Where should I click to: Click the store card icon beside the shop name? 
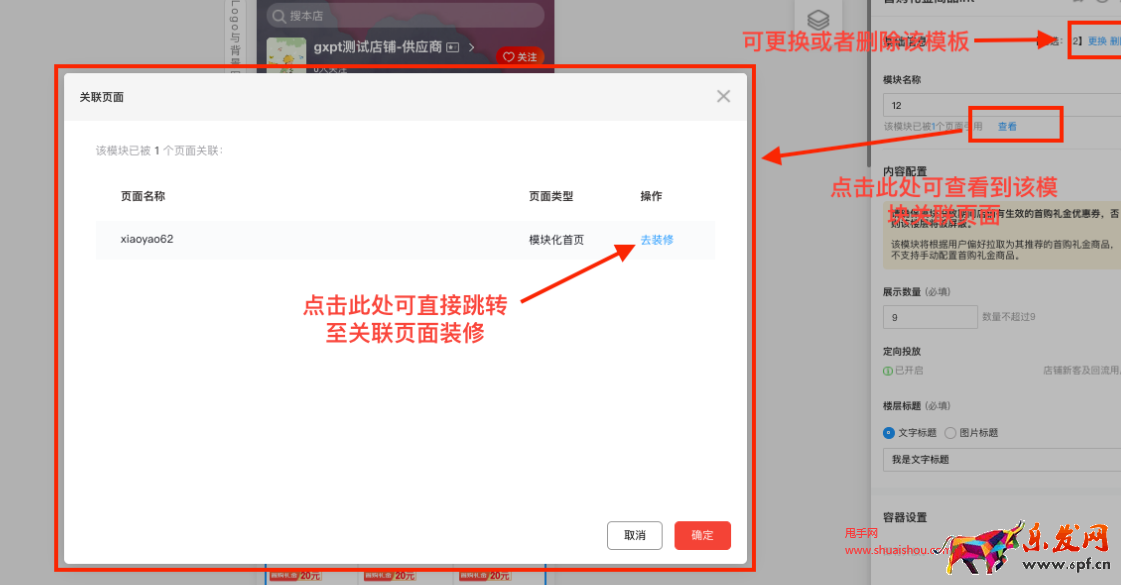click(453, 48)
